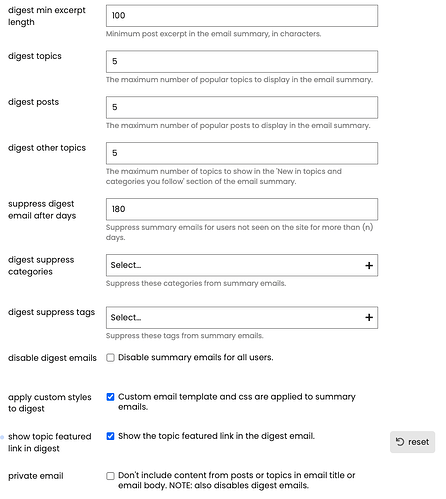The width and height of the screenshot is (446, 499).
Task: Click the 'private email' setting name
Action: pyautogui.click(x=36, y=476)
